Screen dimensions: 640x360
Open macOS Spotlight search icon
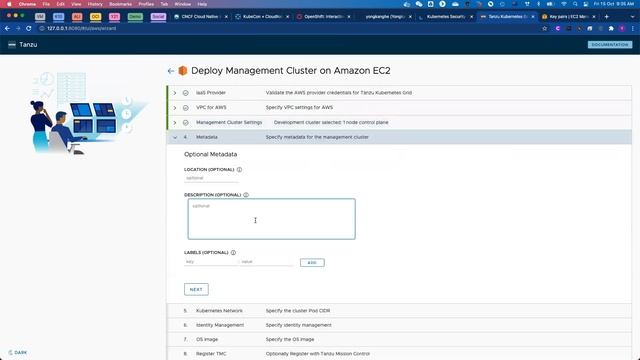coord(575,4)
